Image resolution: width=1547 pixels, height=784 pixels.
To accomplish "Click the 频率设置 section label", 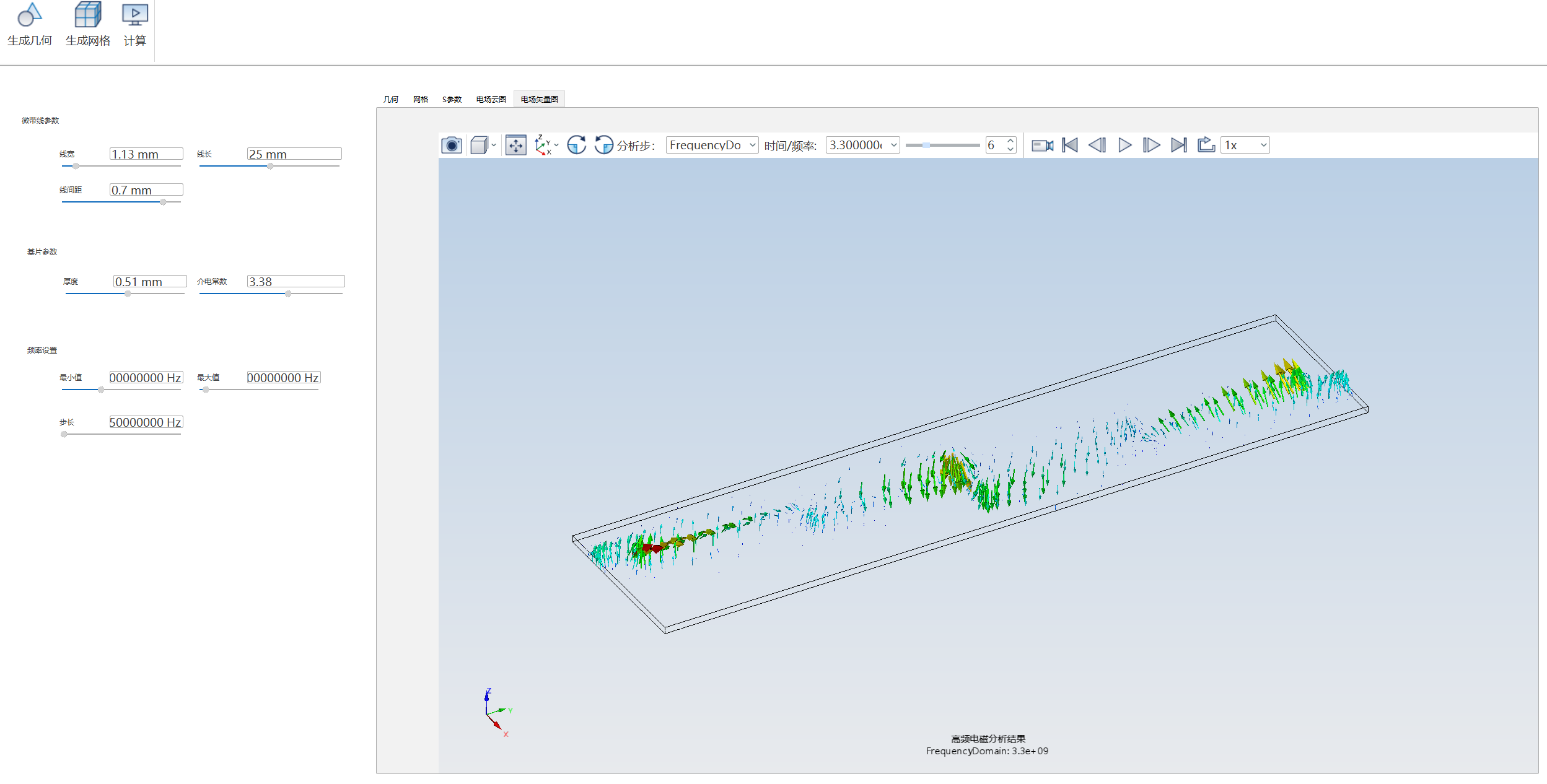I will coord(42,350).
